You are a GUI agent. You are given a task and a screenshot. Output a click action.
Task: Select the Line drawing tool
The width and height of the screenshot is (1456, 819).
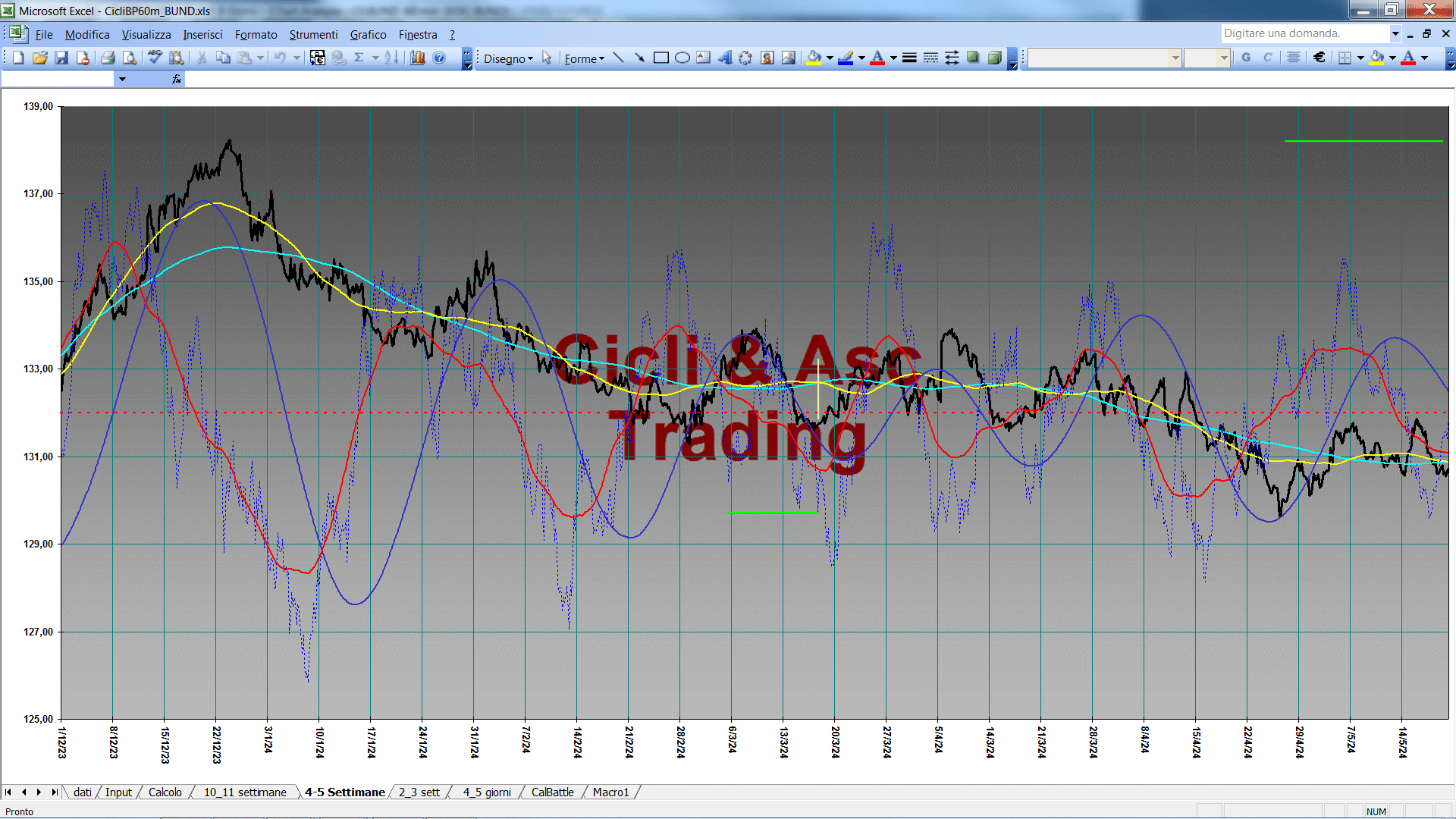pos(618,58)
